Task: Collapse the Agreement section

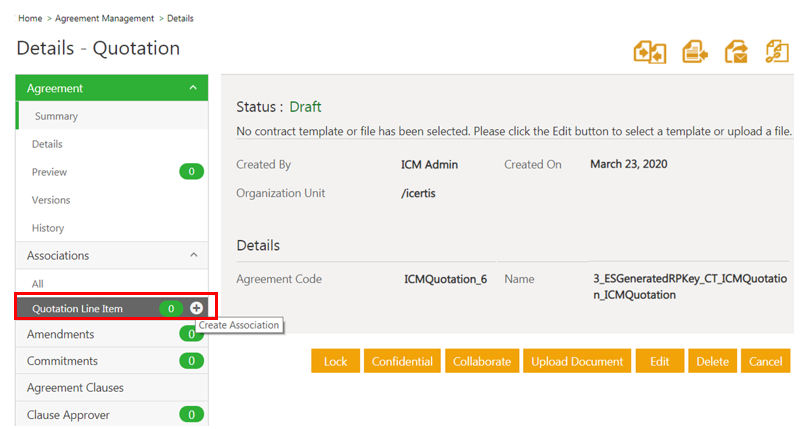Action: pos(193,88)
